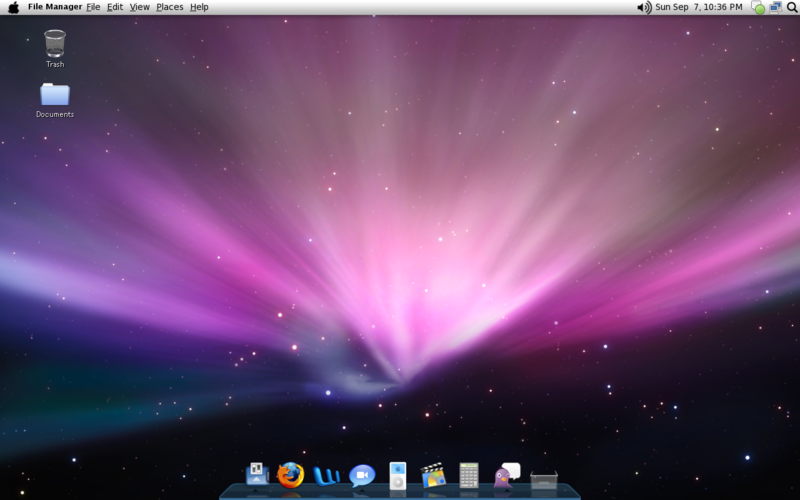
Task: Launch the blue W word processor dock icon
Action: point(327,476)
